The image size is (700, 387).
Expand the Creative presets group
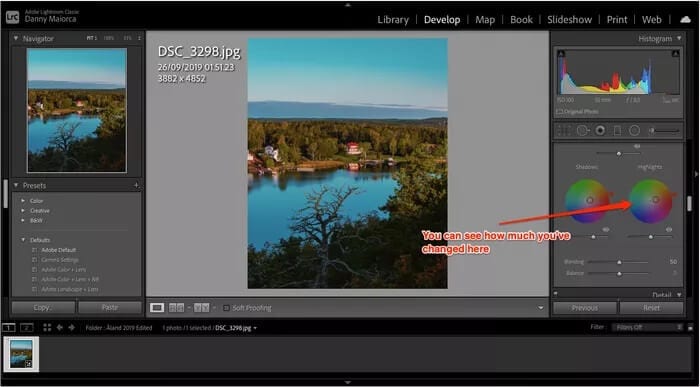23,211
